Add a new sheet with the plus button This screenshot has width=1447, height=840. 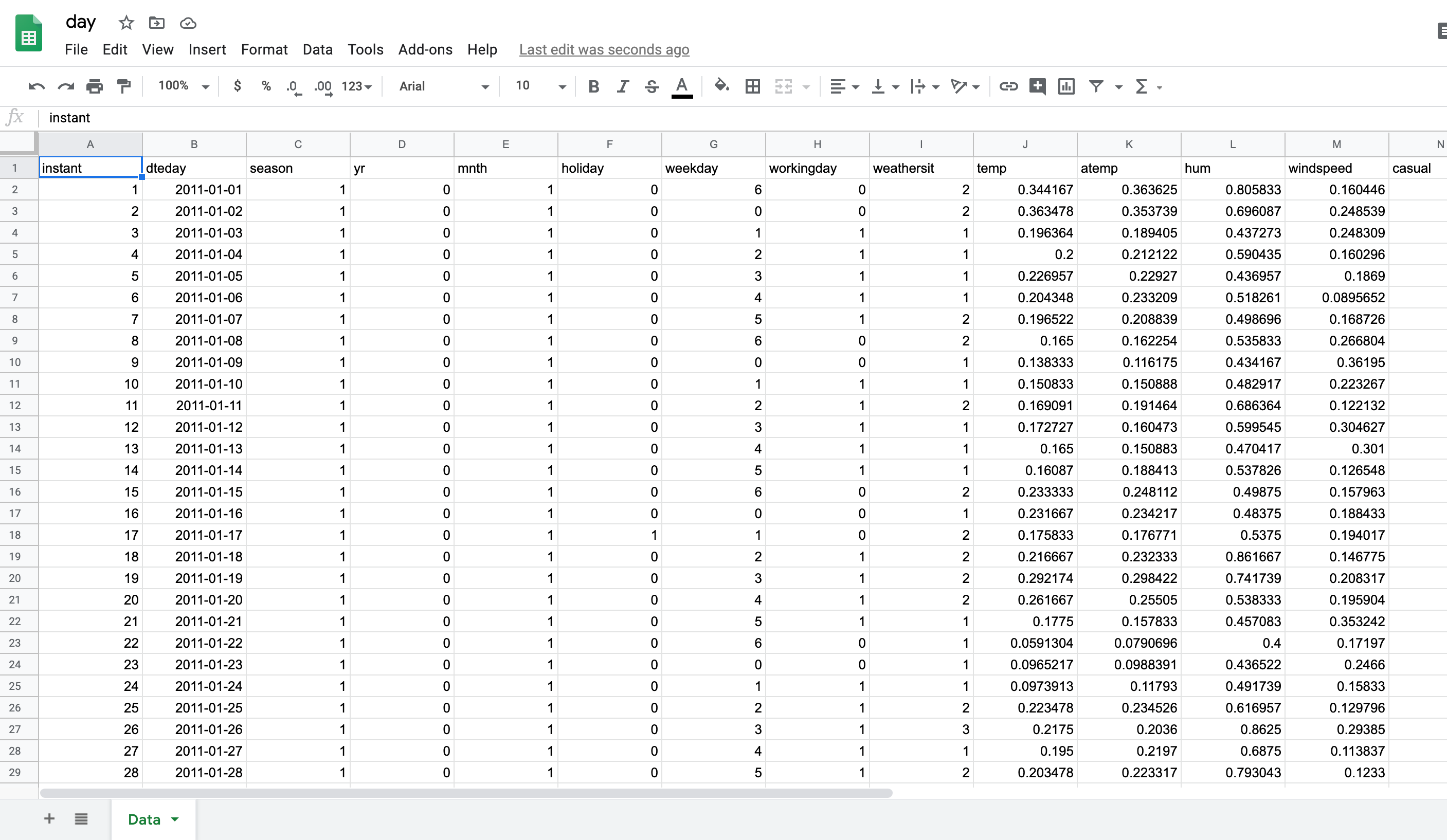pos(49,819)
